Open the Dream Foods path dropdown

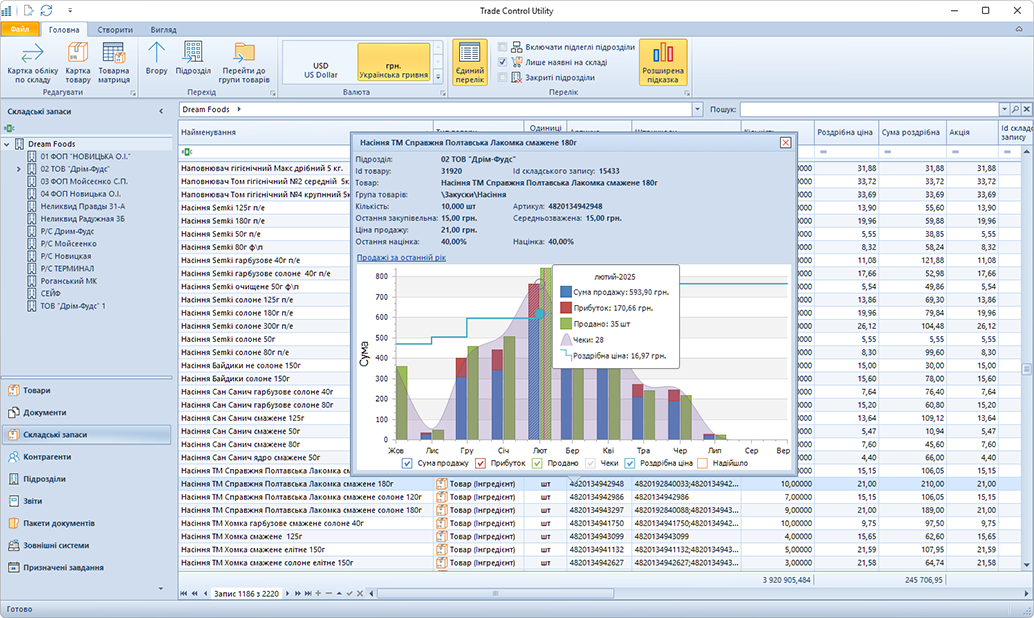tap(697, 109)
